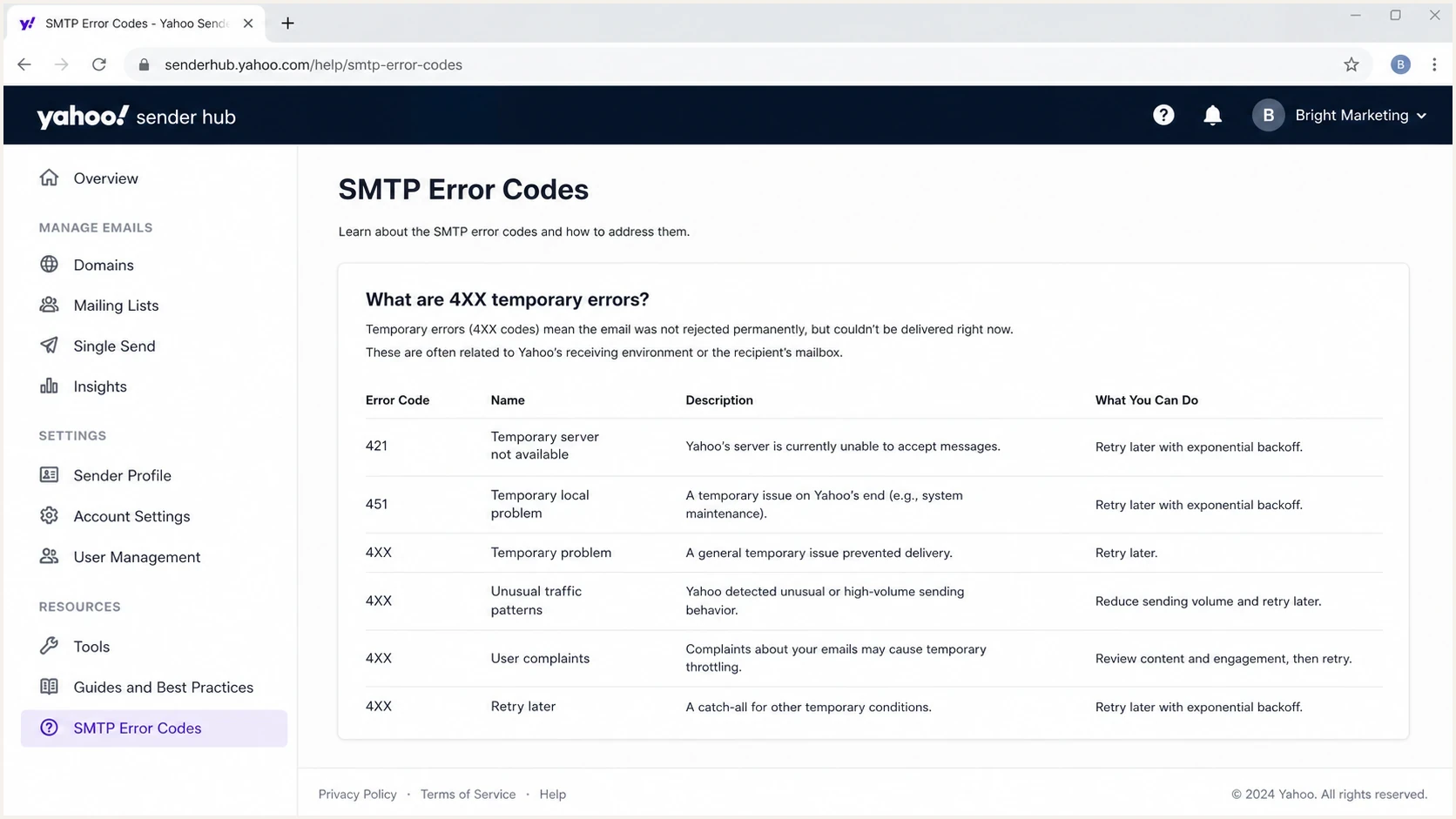1456x819 pixels.
Task: Click the 'Description' column header
Action: [x=718, y=399]
